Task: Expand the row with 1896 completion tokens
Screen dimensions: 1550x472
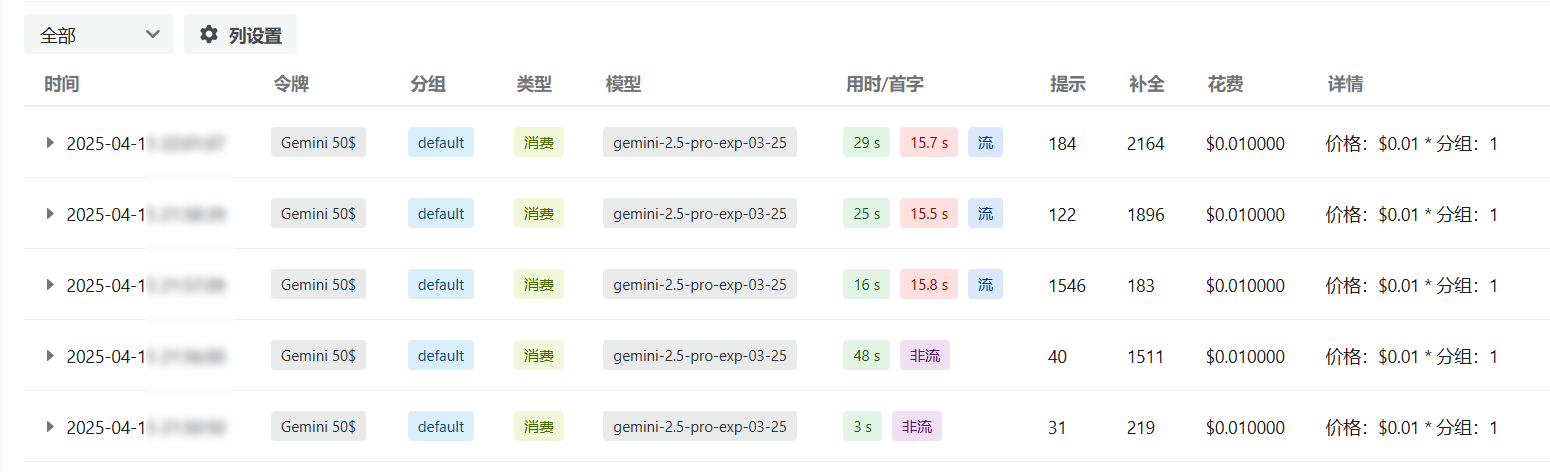Action: pyautogui.click(x=50, y=214)
